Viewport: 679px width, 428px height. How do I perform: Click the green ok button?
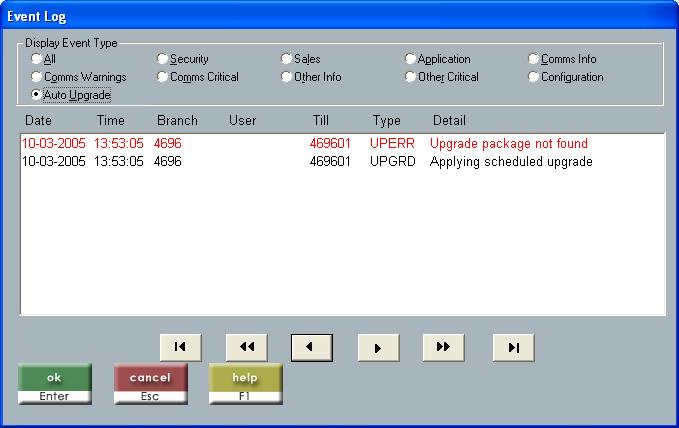pyautogui.click(x=55, y=384)
